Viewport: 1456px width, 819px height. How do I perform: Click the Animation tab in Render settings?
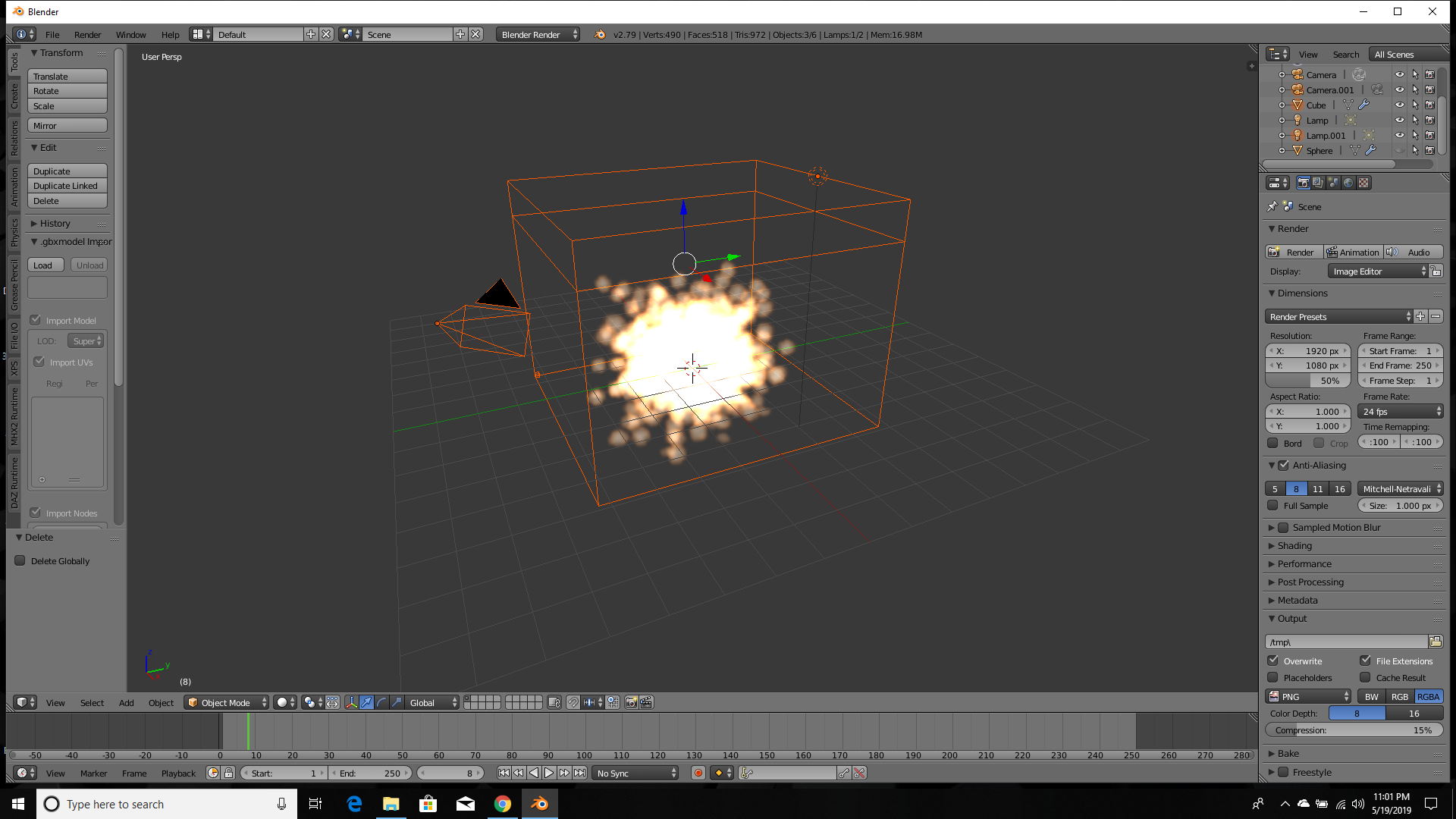pos(1354,252)
